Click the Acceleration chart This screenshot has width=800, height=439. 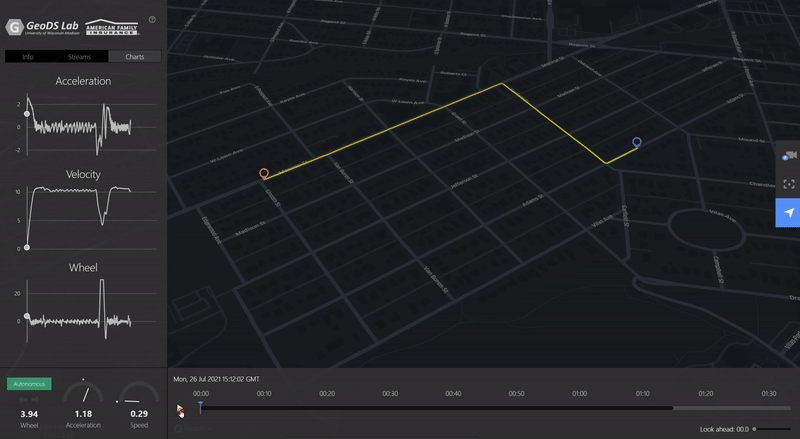coord(80,125)
